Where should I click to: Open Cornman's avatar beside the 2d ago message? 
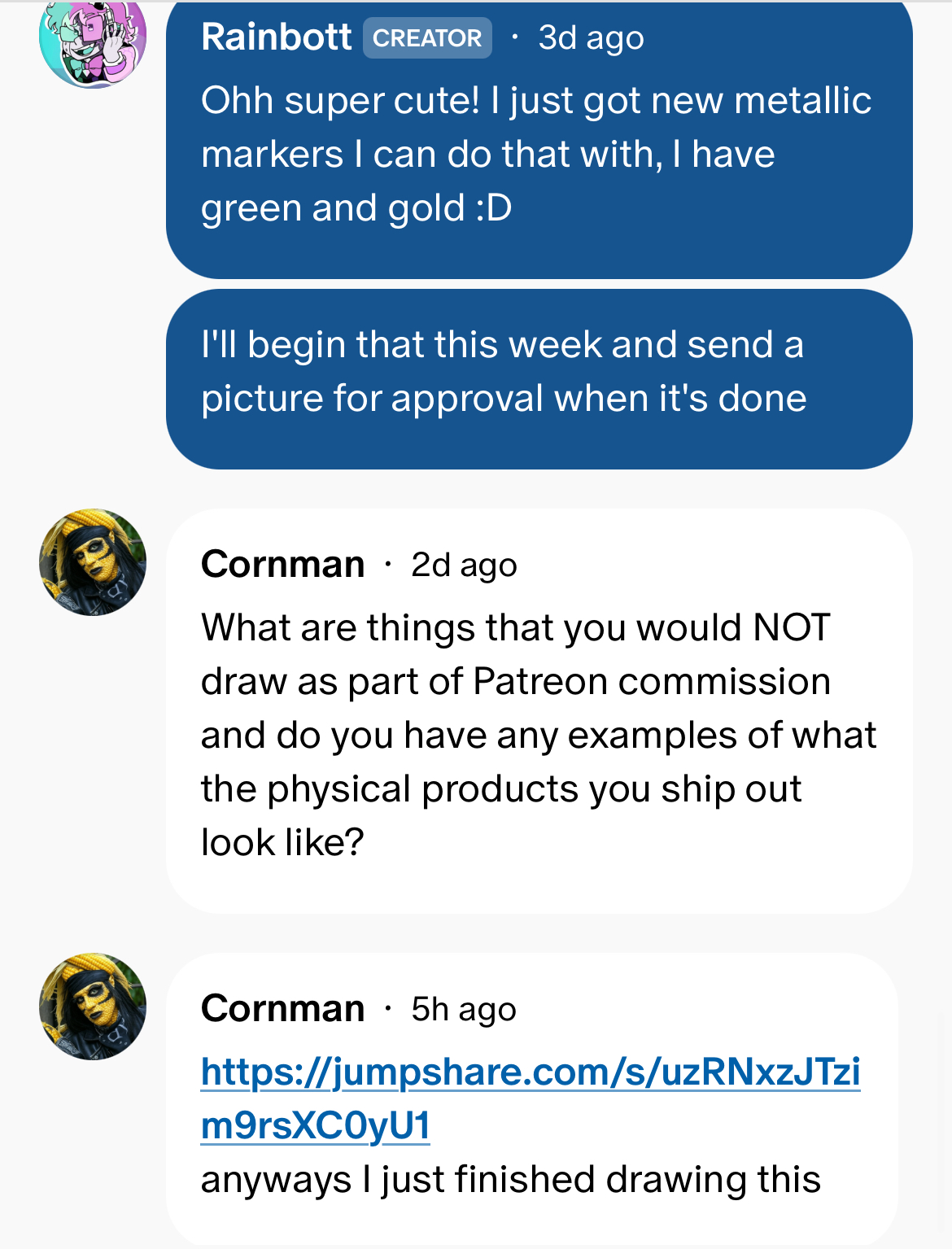[93, 562]
